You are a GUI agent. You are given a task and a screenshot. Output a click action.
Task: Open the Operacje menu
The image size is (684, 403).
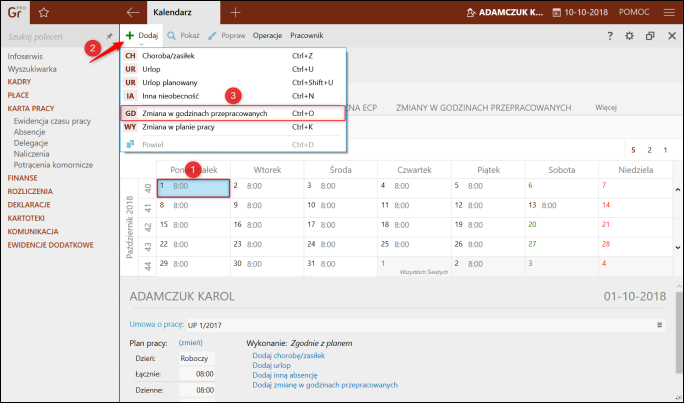[267, 36]
